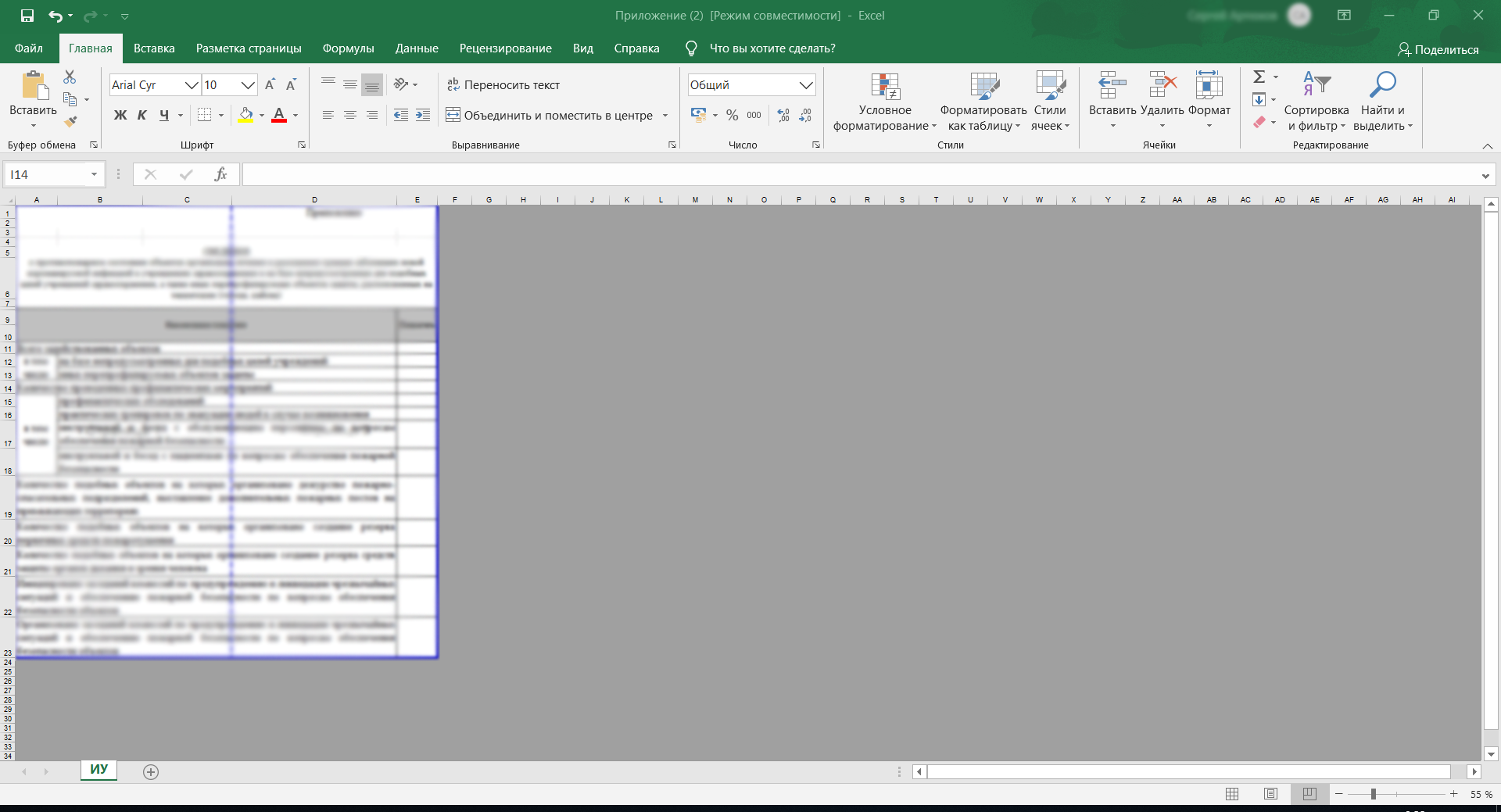Open the font size dropdown

[x=248, y=85]
